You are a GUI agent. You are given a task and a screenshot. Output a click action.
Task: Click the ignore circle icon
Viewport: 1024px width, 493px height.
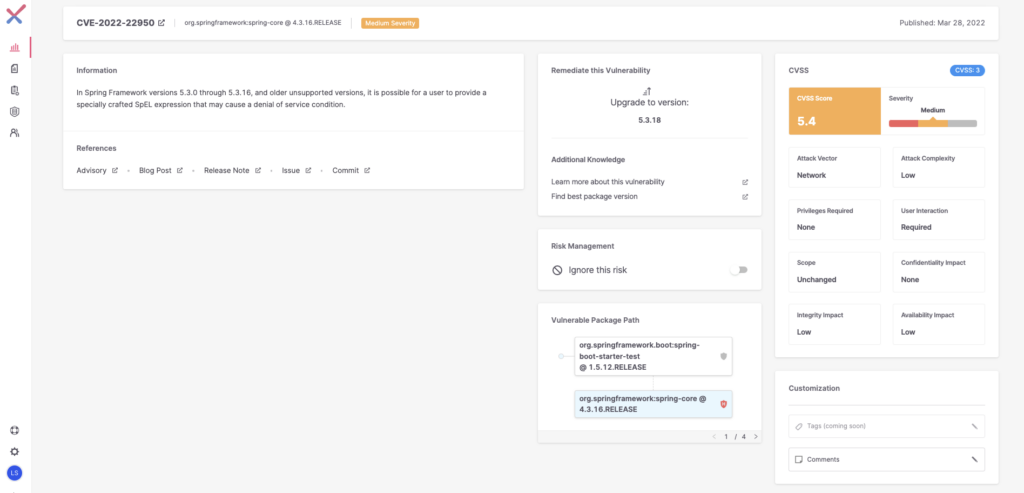pyautogui.click(x=557, y=270)
